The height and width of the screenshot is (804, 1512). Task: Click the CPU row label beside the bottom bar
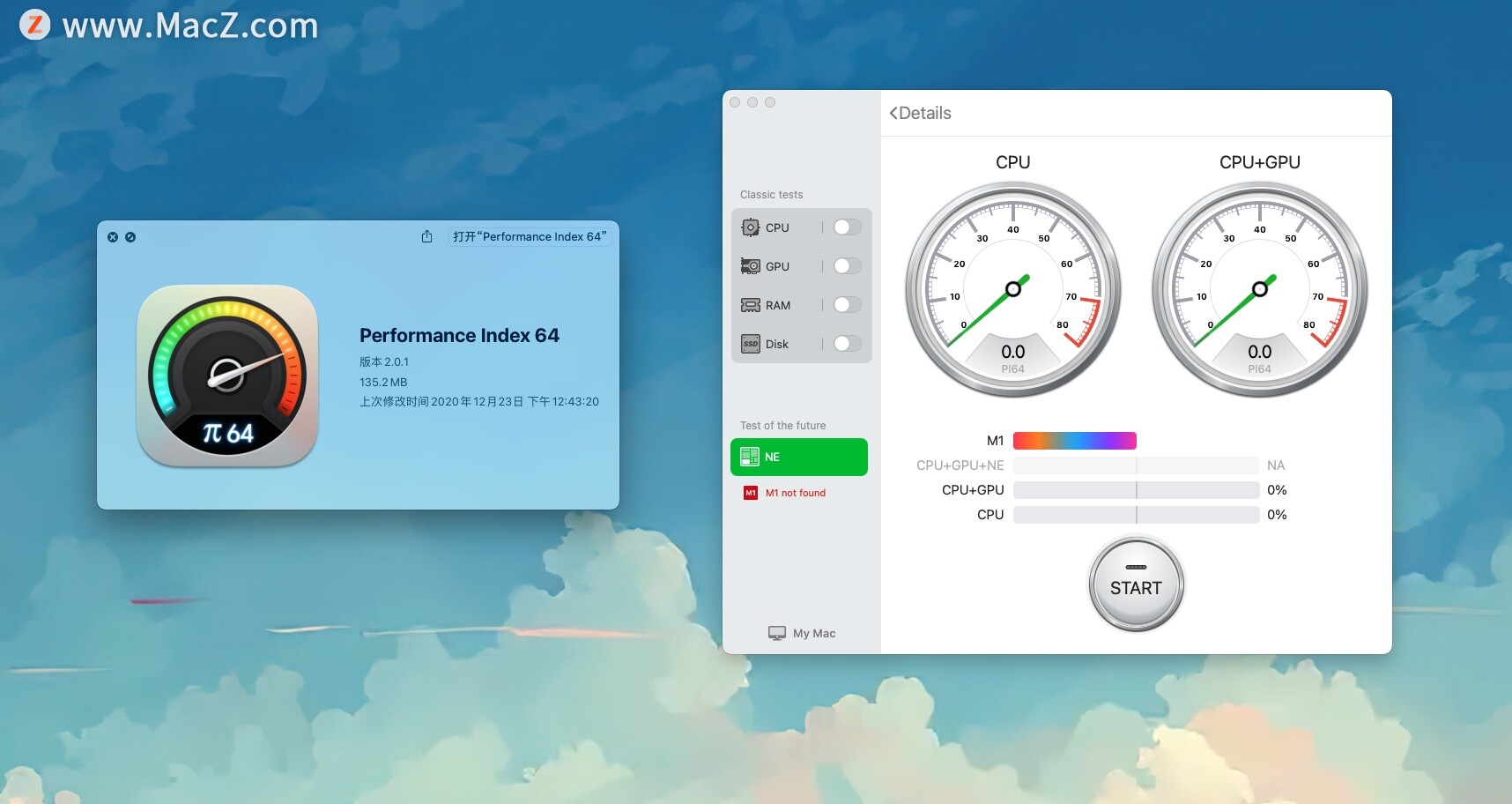point(991,515)
